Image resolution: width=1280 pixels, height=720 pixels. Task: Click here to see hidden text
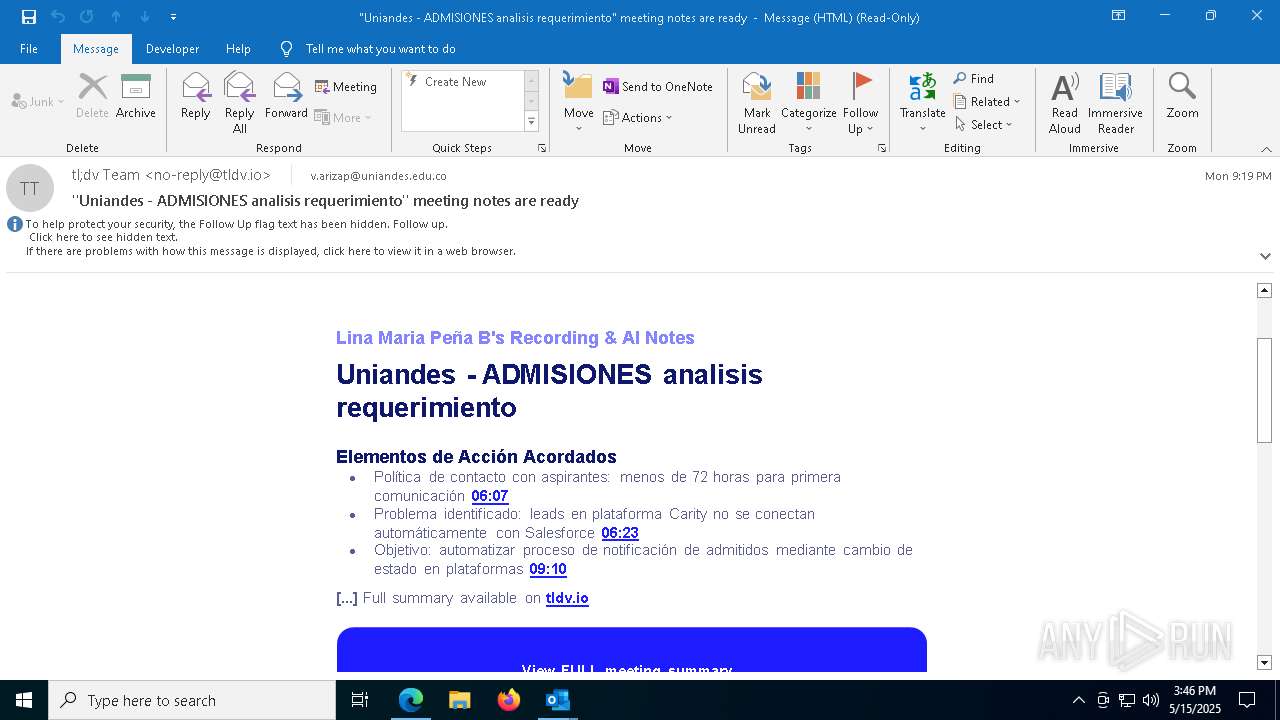coord(104,238)
